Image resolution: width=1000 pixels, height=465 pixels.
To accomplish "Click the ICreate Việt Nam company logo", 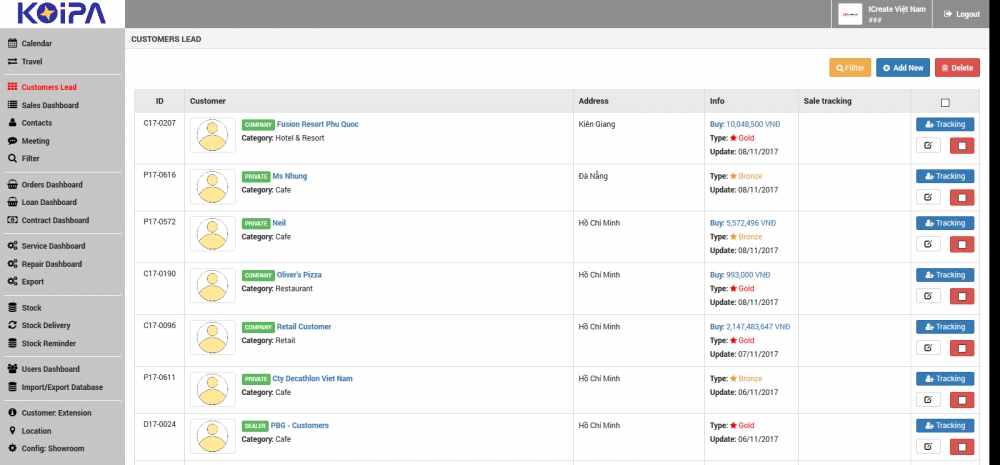I will click(850, 14).
